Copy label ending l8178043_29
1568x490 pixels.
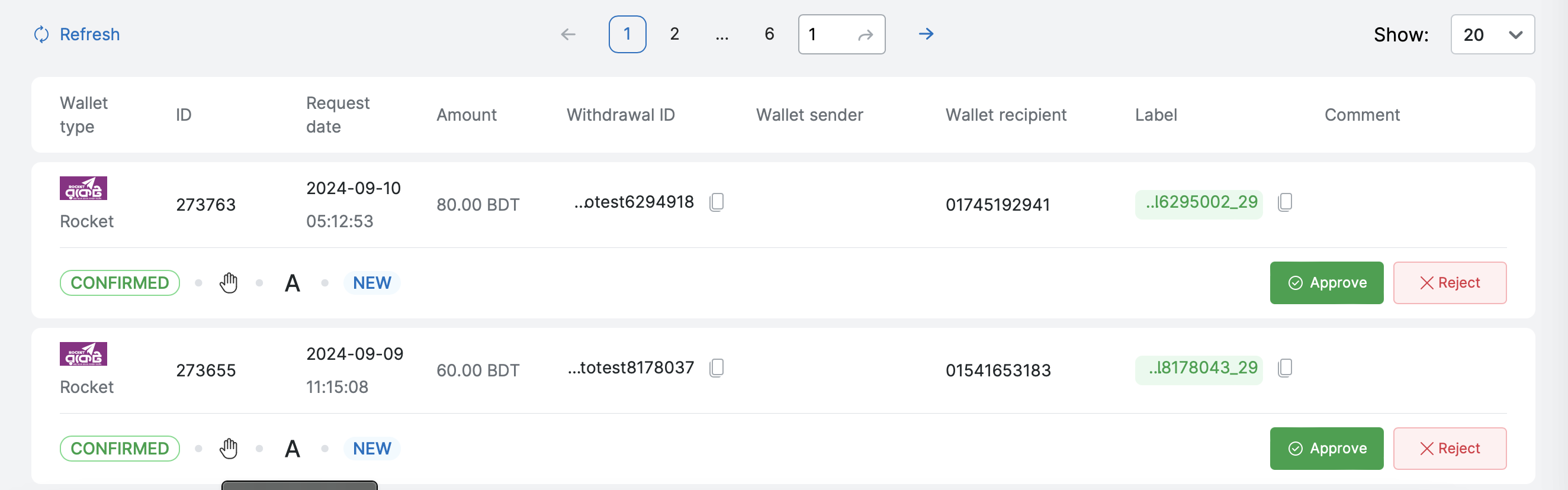tap(1284, 367)
